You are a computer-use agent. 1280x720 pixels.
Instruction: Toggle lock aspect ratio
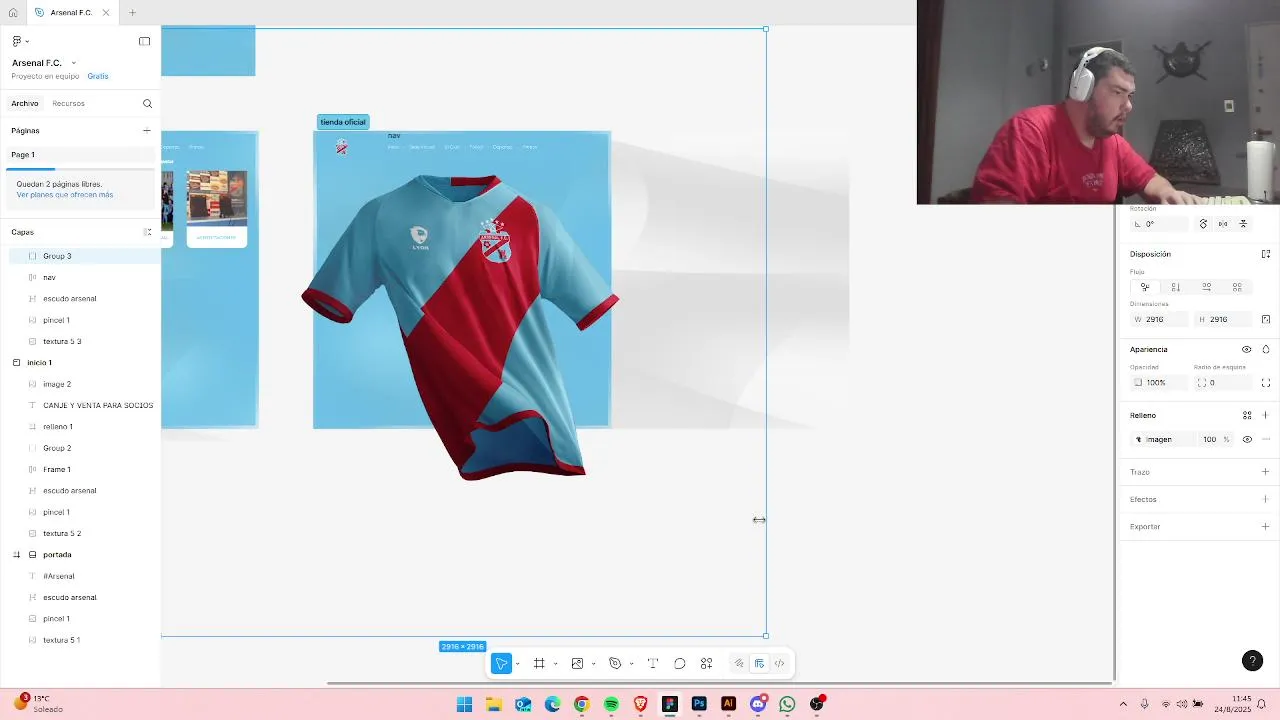pyautogui.click(x=1265, y=319)
